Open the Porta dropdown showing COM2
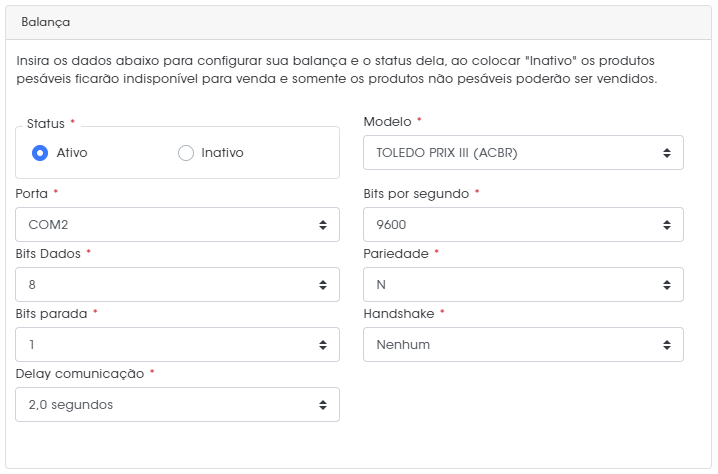This screenshot has width=718, height=474. [x=177, y=224]
